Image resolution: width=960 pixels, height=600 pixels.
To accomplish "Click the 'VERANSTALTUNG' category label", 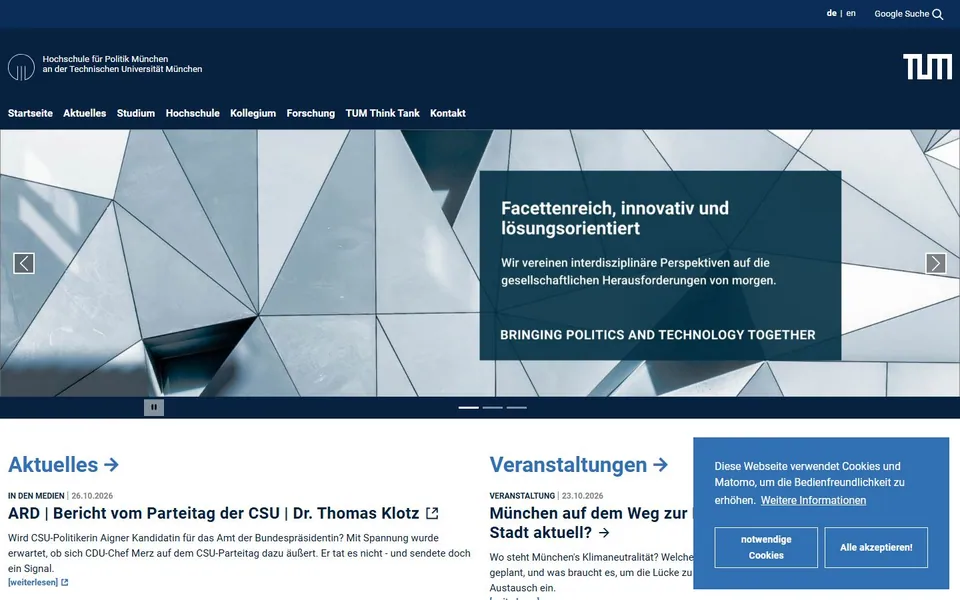I will (522, 496).
